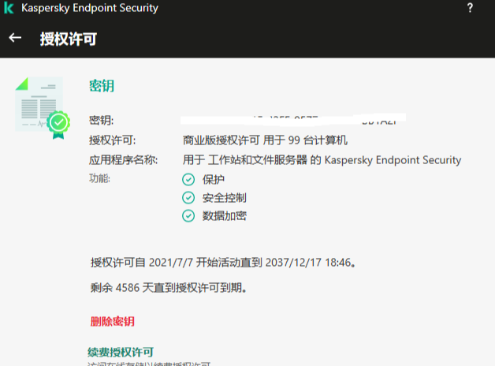
Task: Open the 续费授权许可 renewal link
Action: (x=120, y=352)
